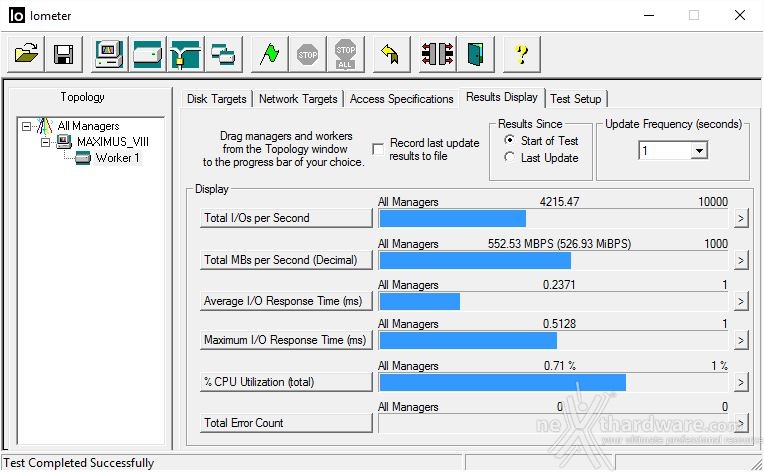Click the Total MBs per Second progress bar

554,261
